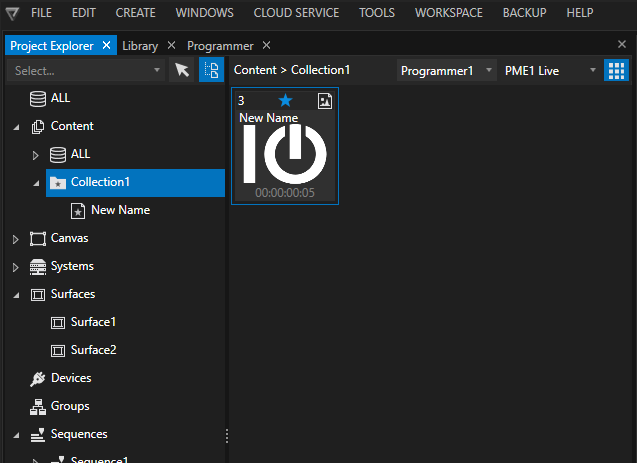This screenshot has width=637, height=463.
Task: Select the top-level ALL database item
Action: coord(60,98)
